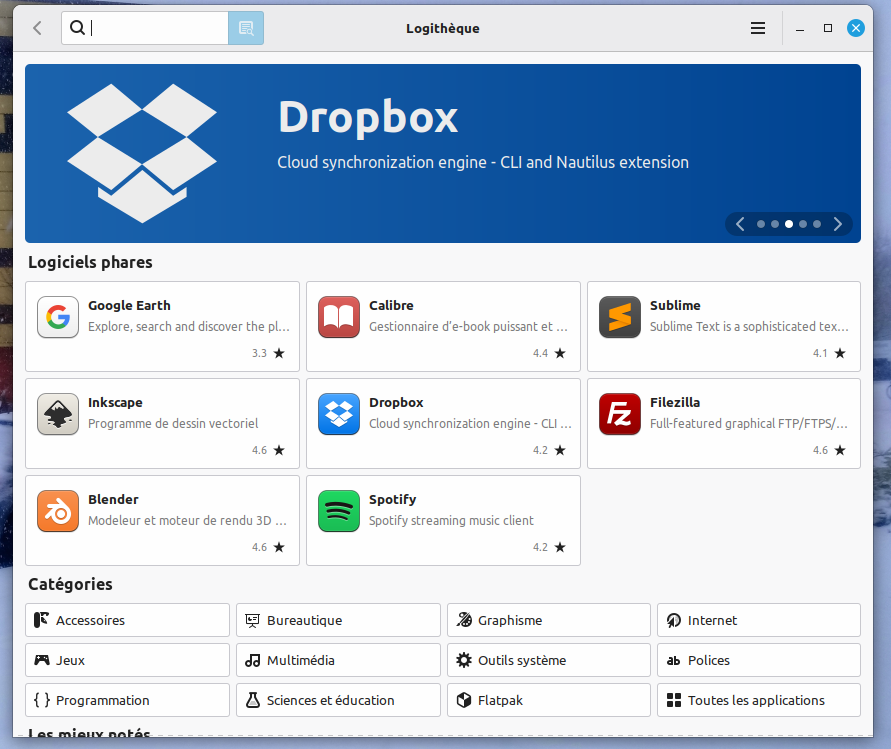Viewport: 891px width, 749px height.
Task: Open the Internet category
Action: tap(758, 620)
